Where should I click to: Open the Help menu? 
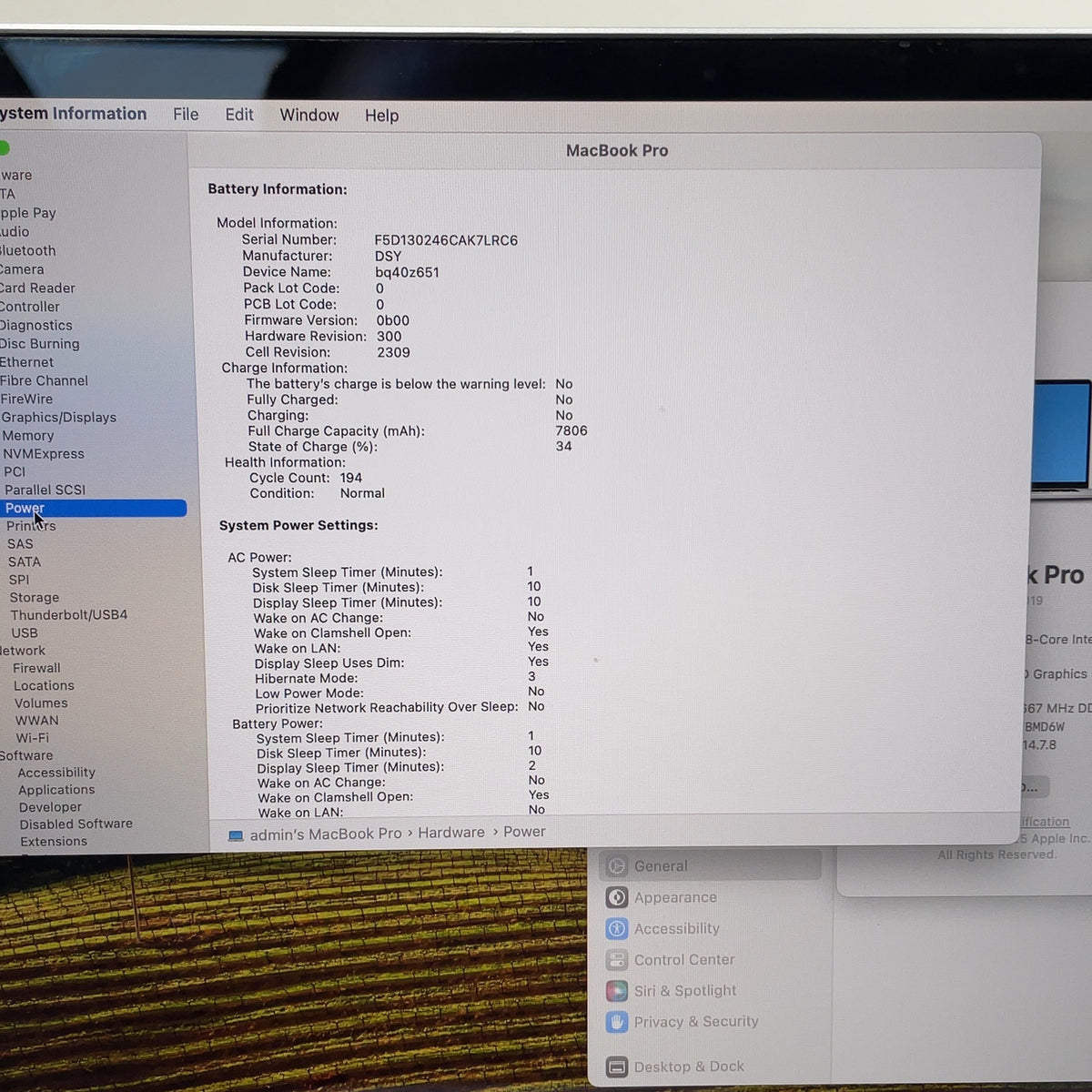click(x=382, y=116)
